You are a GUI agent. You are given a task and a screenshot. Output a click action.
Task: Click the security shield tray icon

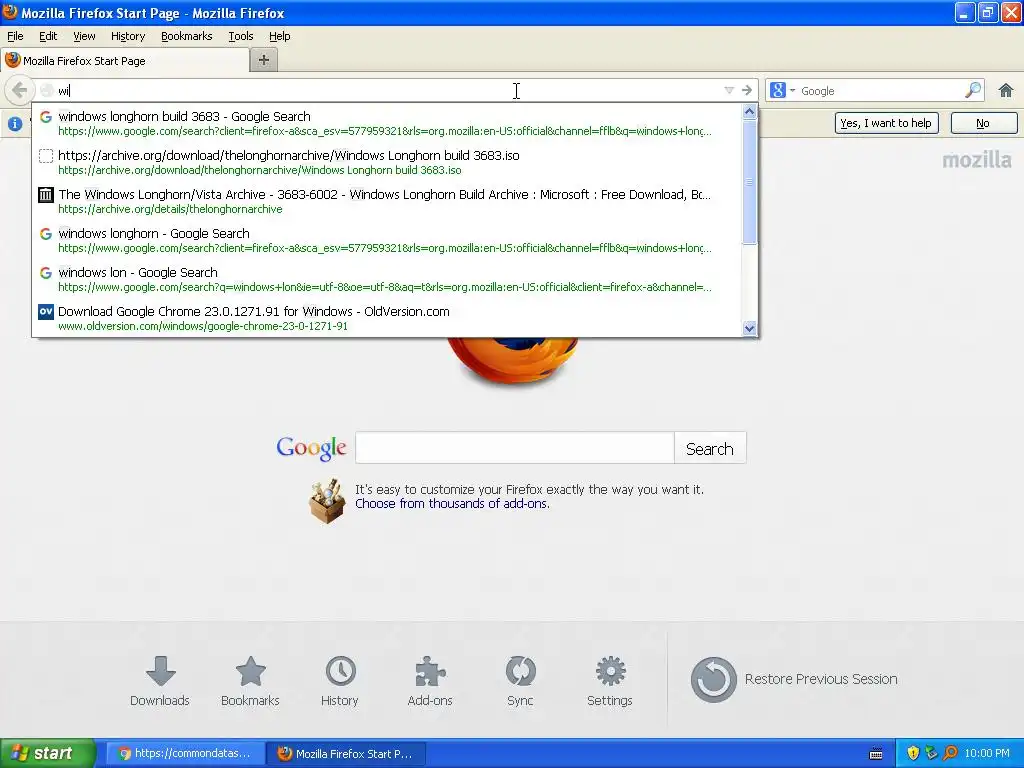click(x=913, y=753)
